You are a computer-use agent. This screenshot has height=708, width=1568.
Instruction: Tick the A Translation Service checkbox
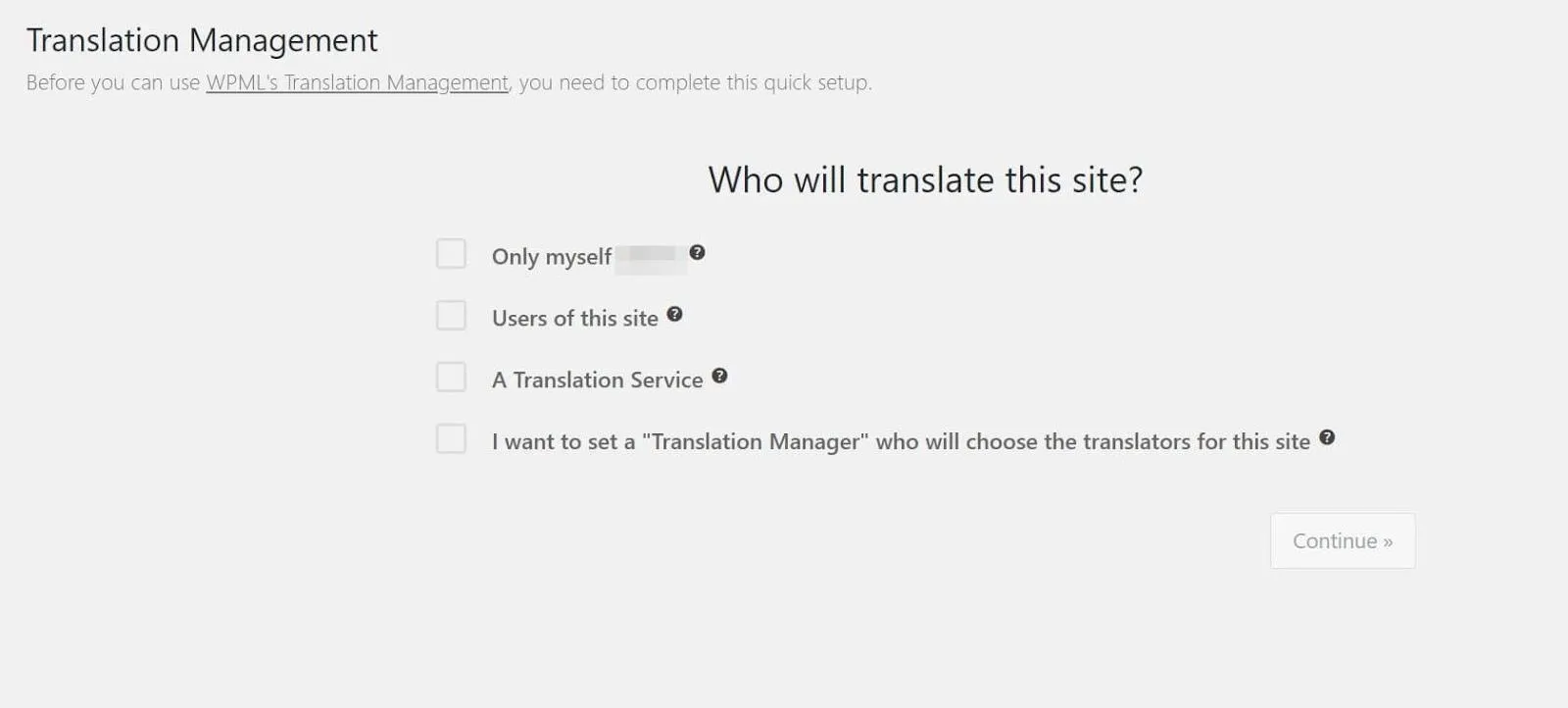pos(451,377)
